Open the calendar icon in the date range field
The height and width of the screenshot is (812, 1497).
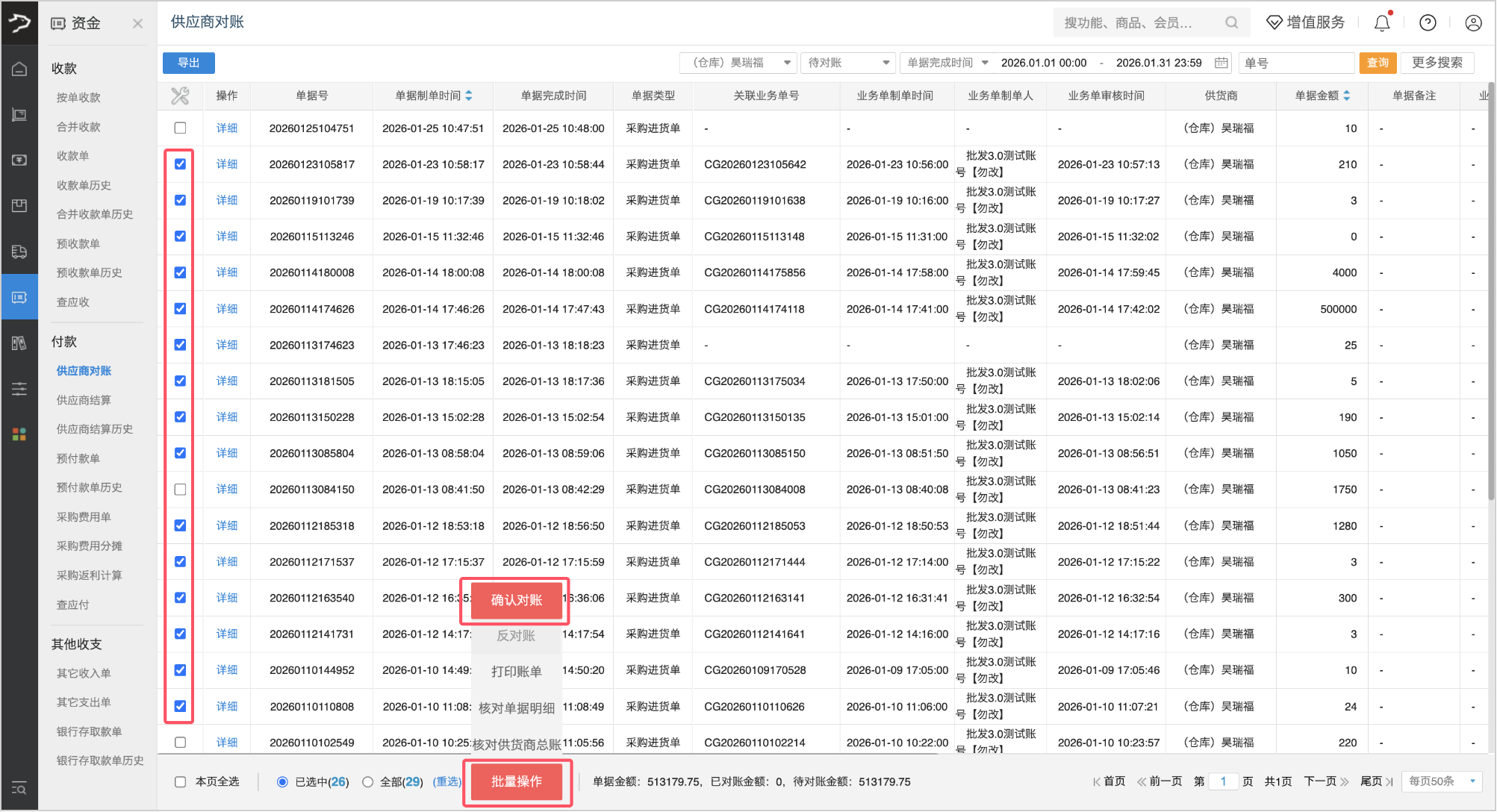[x=1221, y=63]
